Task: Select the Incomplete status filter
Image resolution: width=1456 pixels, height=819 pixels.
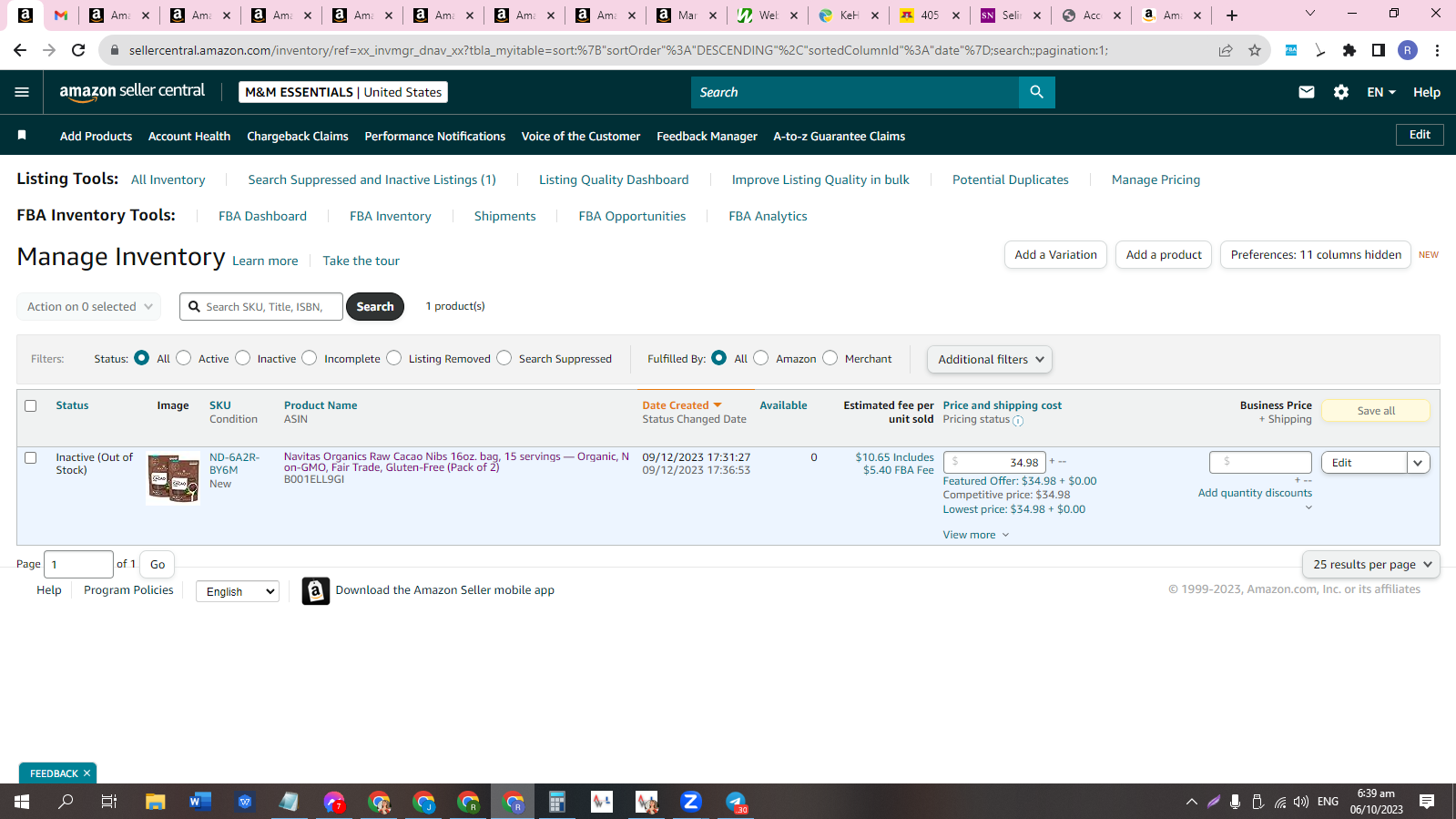Action: (310, 358)
